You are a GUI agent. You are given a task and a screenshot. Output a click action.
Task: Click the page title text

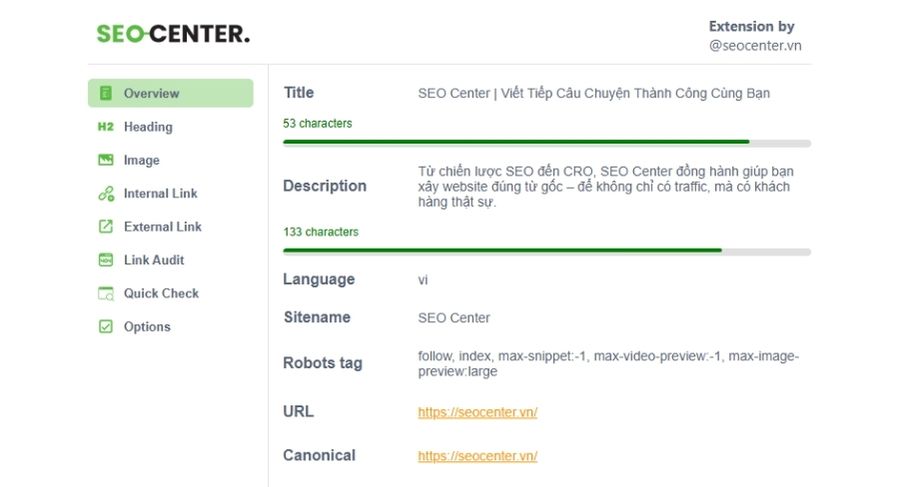pos(594,93)
